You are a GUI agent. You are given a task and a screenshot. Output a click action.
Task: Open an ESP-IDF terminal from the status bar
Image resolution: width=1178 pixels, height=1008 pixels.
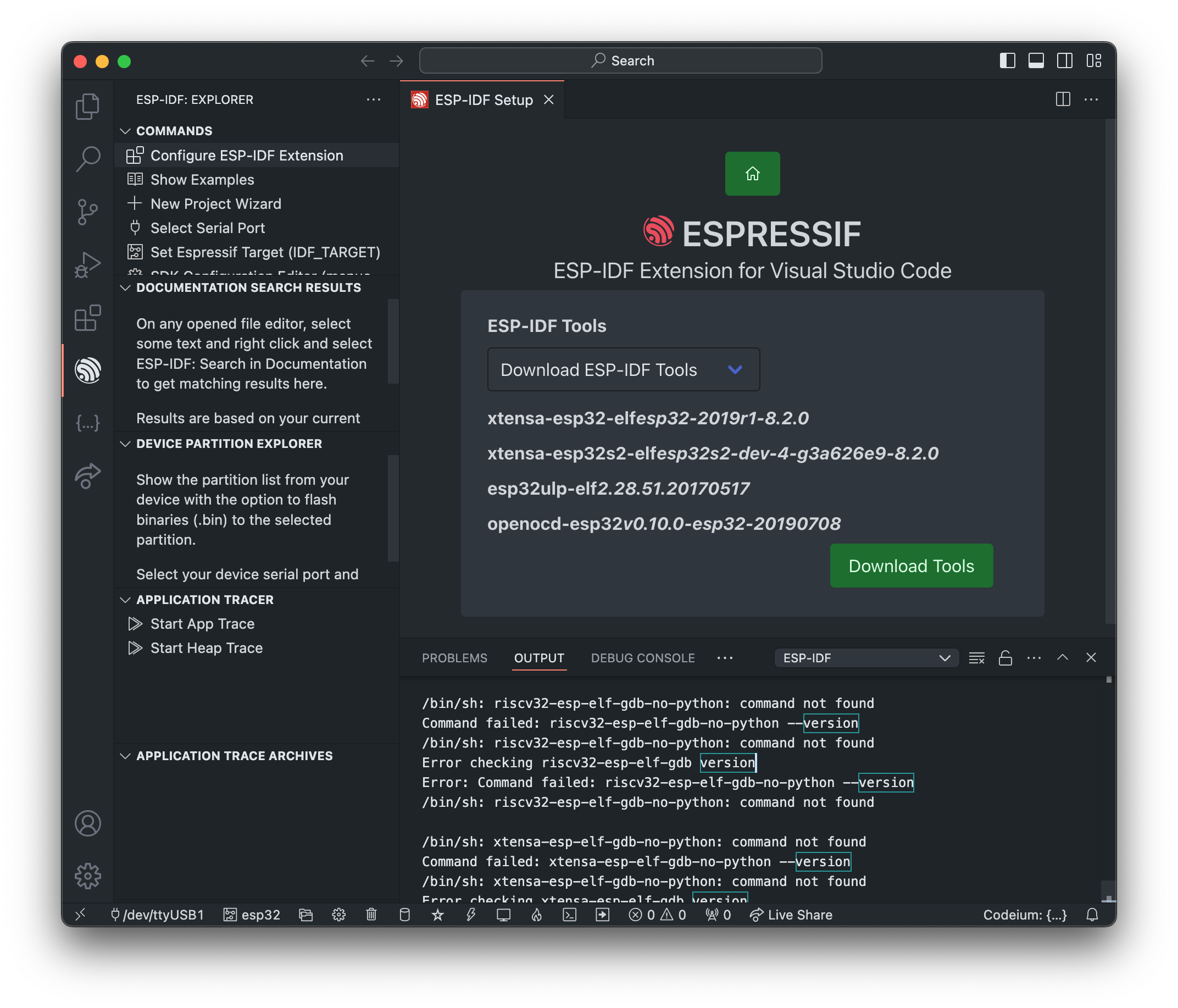[x=570, y=915]
